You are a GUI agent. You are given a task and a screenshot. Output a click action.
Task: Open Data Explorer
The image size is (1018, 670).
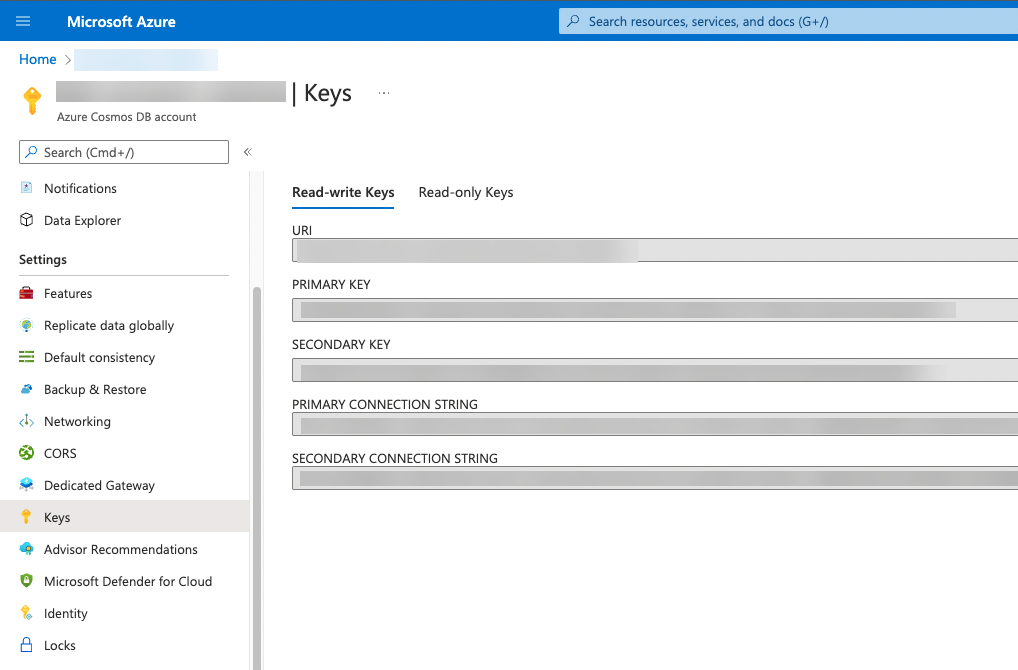point(82,221)
